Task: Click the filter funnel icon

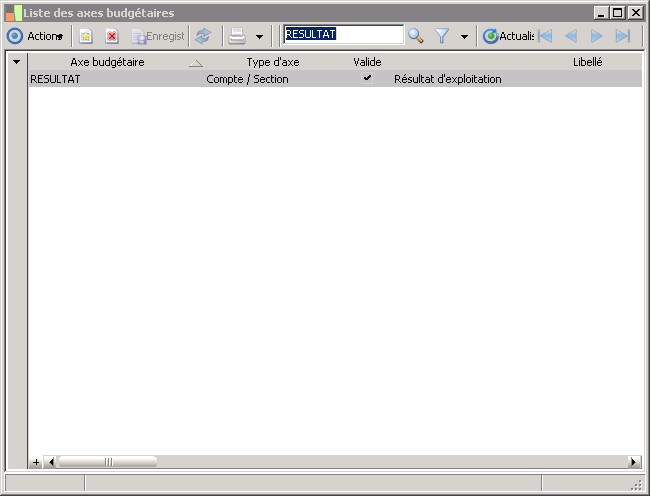Action: coord(442,36)
